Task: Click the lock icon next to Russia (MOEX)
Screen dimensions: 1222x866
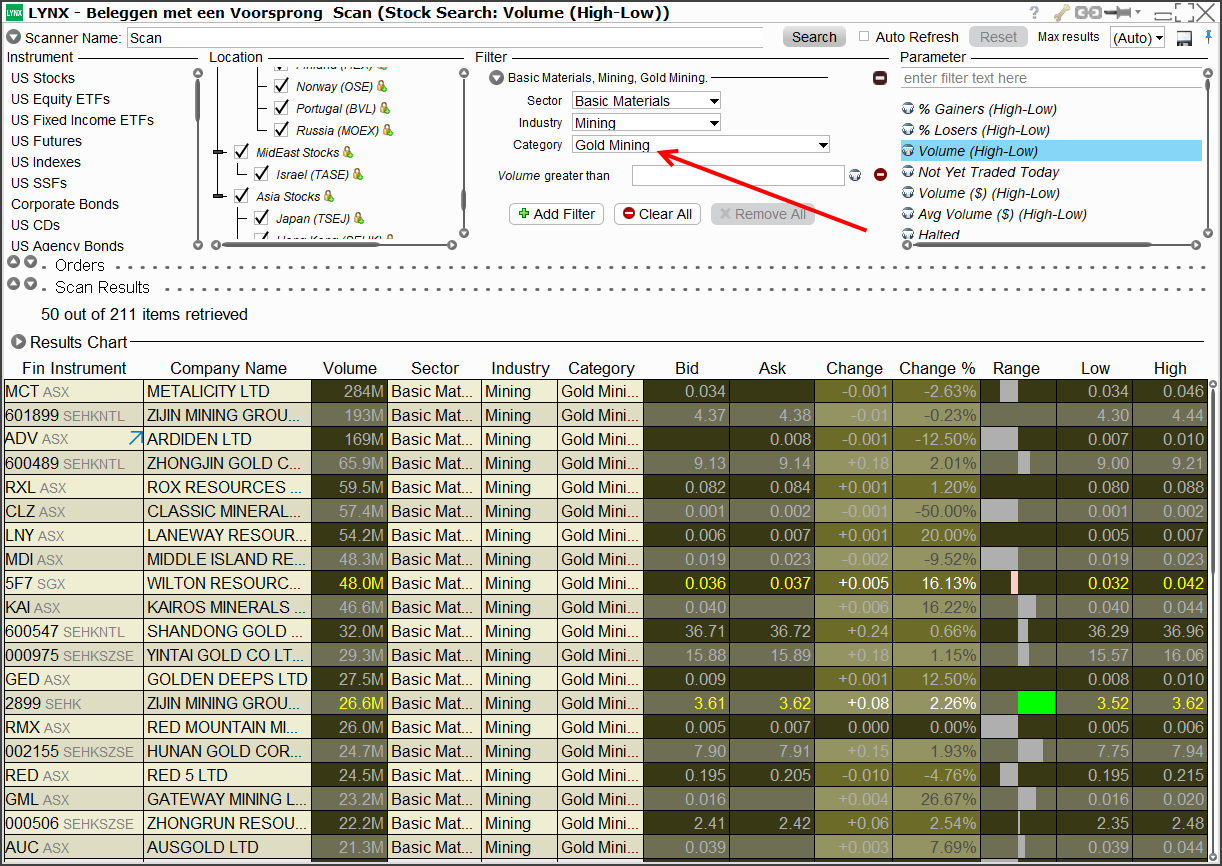Action: [x=387, y=131]
